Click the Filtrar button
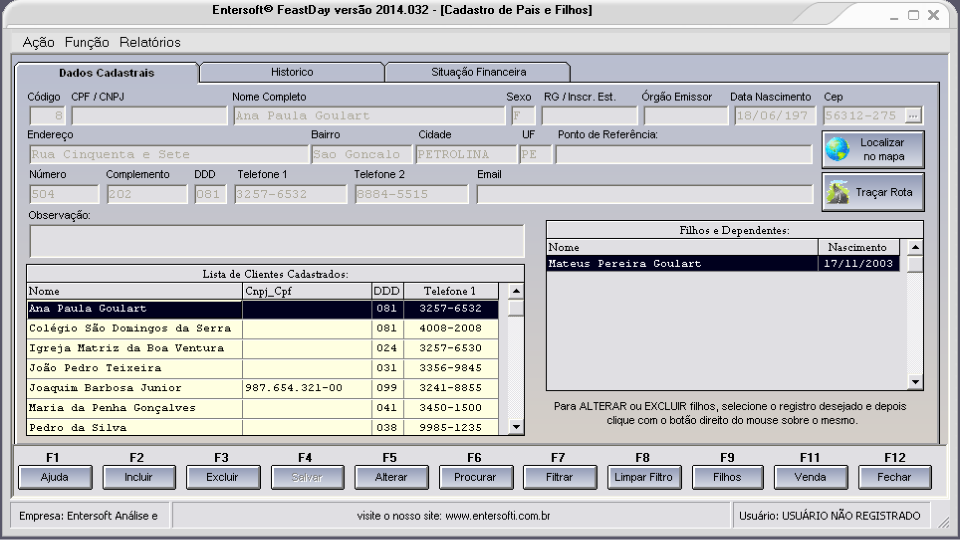Viewport: 960px width, 540px height. [x=560, y=478]
